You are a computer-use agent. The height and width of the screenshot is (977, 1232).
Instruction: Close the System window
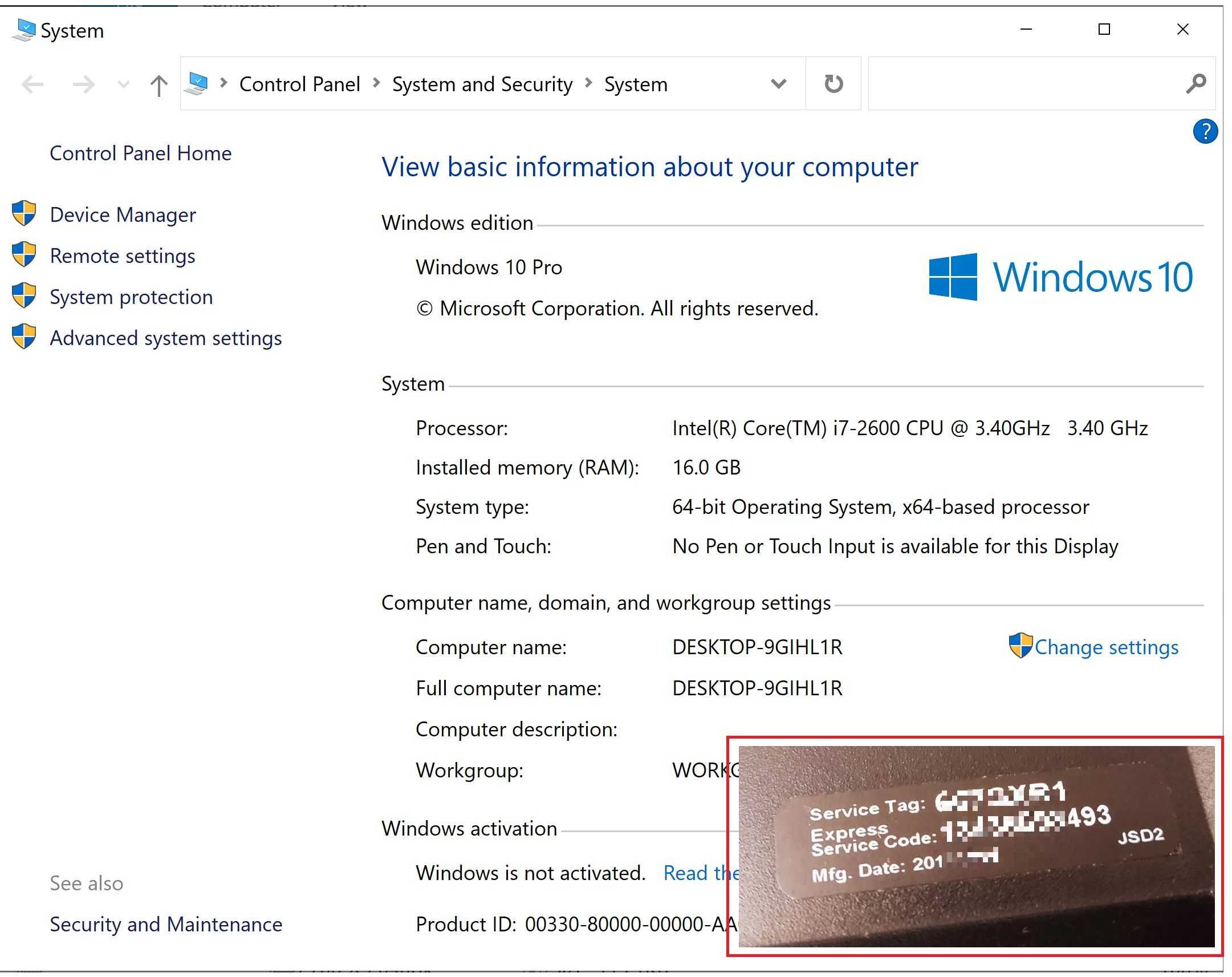[x=1182, y=29]
